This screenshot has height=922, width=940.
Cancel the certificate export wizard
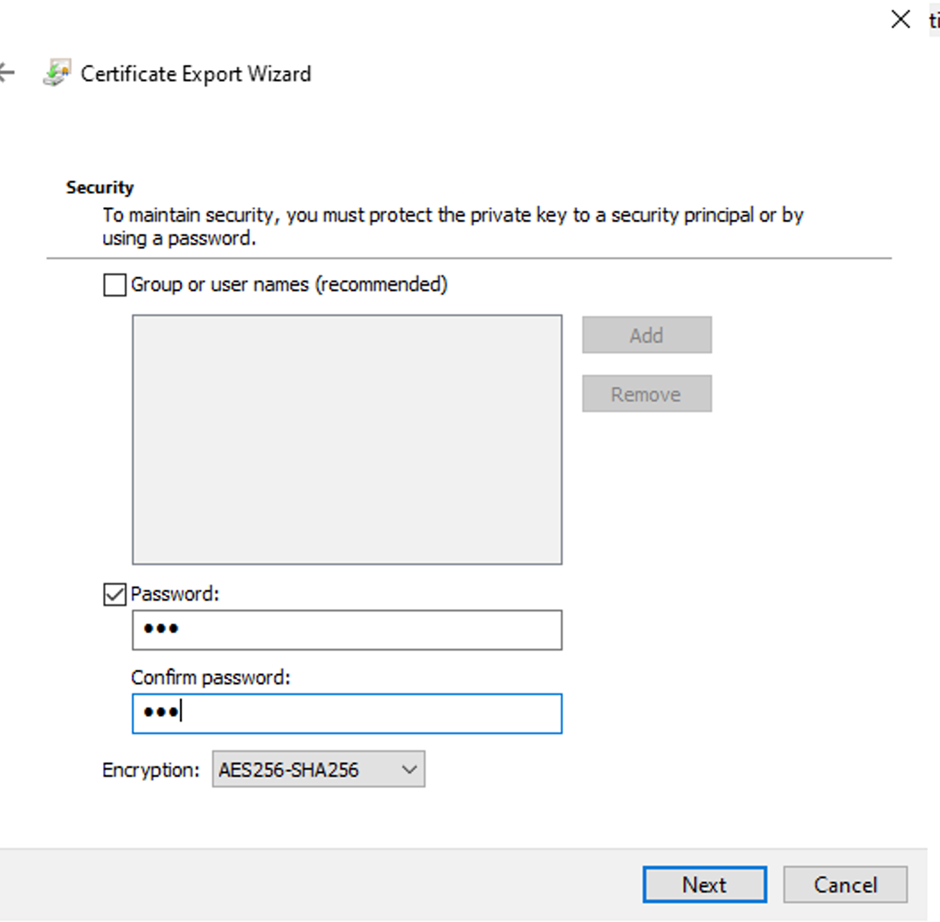click(x=845, y=885)
